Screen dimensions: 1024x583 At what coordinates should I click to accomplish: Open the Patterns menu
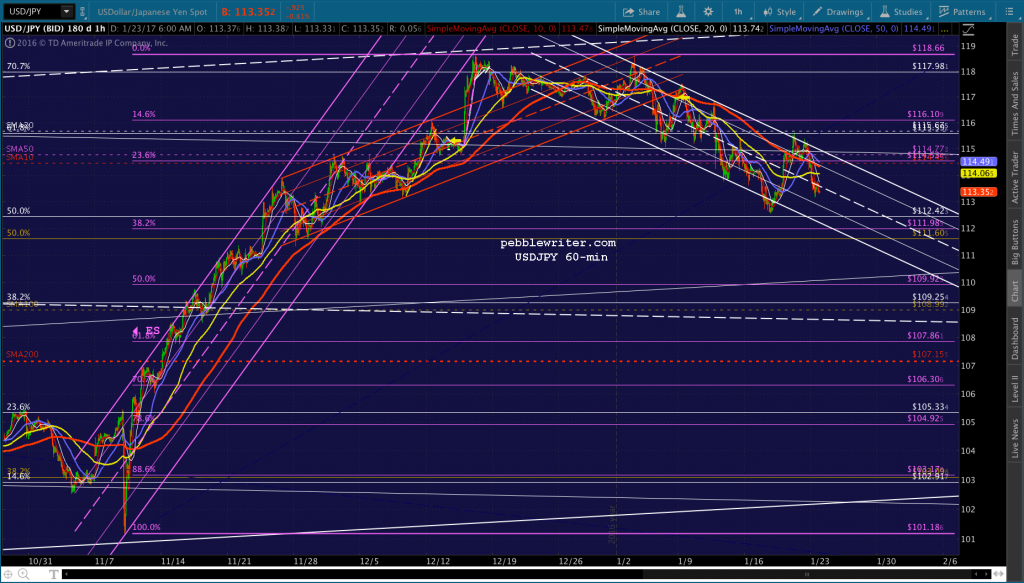tap(962, 12)
